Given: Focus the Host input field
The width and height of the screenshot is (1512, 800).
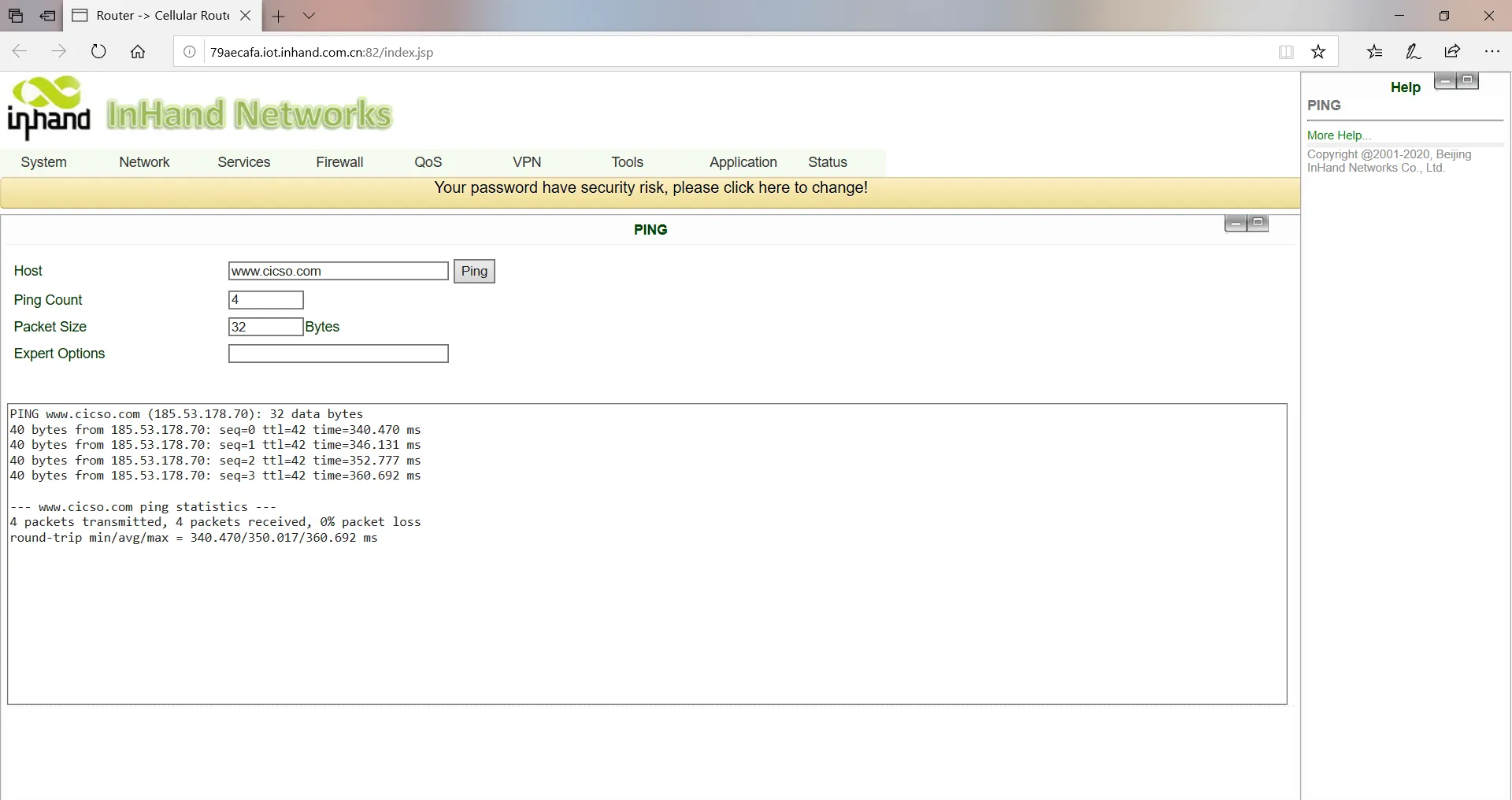Looking at the screenshot, I should tap(339, 271).
